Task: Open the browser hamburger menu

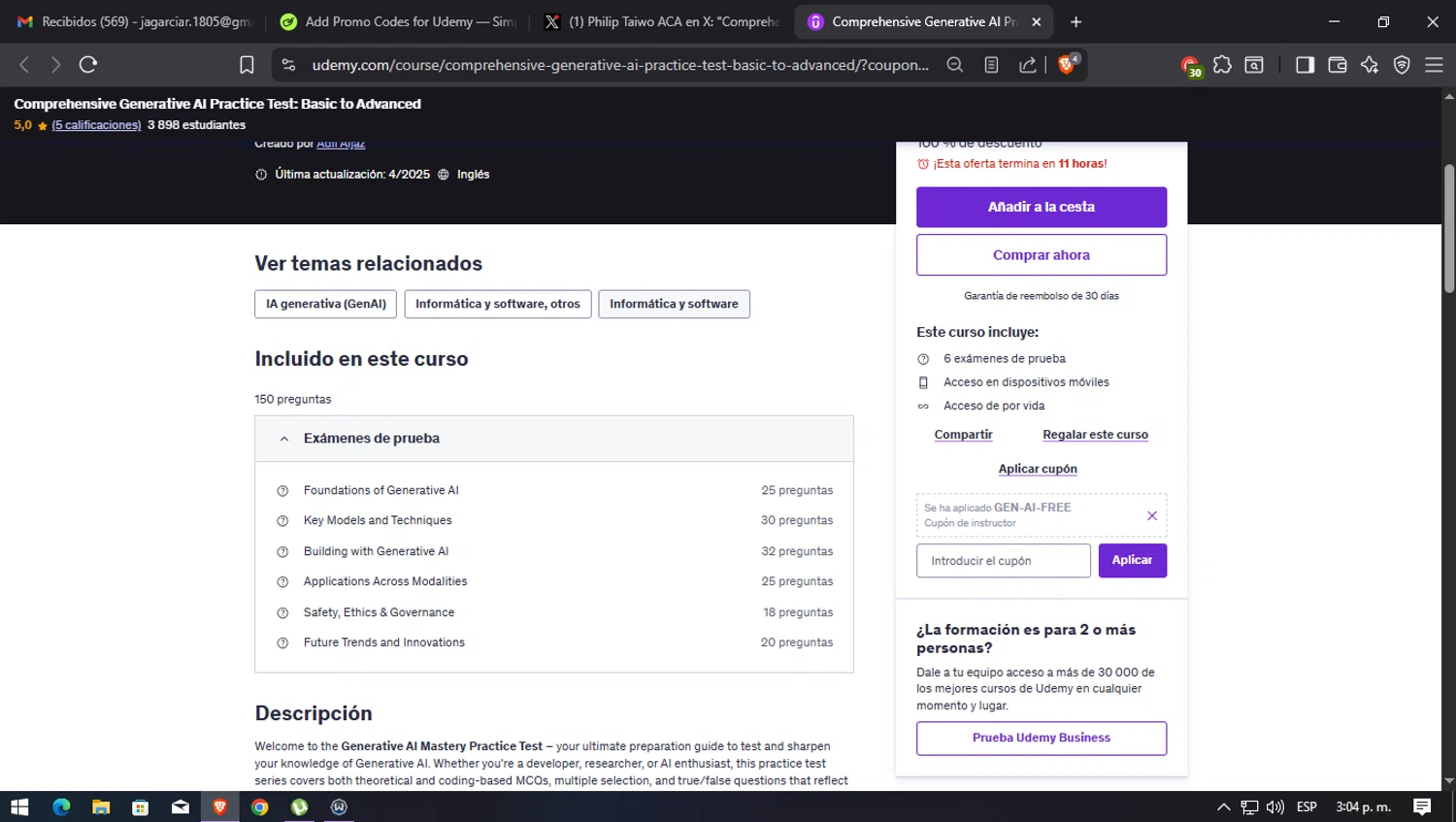Action: 1434,65
